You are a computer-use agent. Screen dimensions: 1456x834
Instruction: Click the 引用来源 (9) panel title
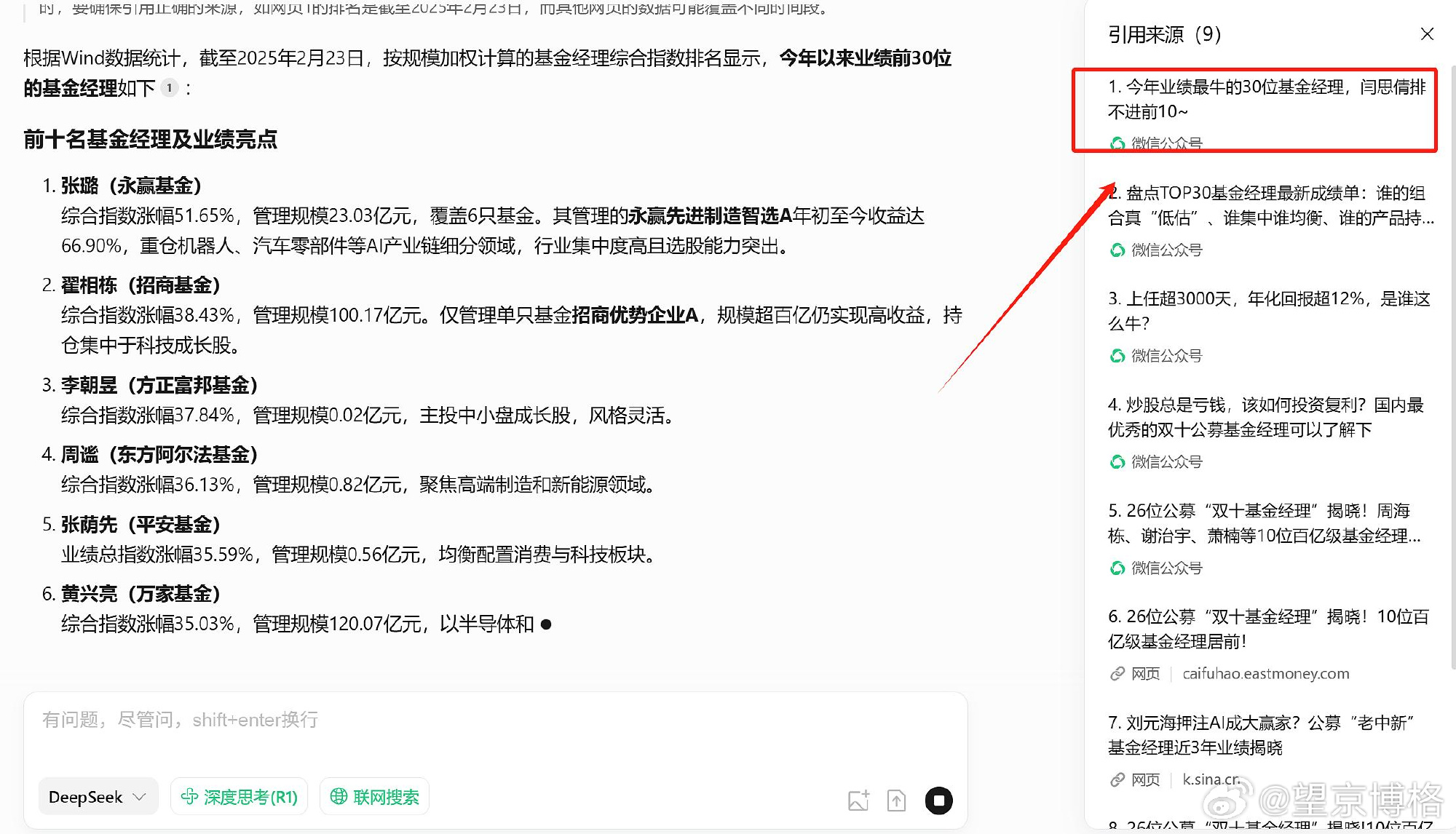[1164, 34]
